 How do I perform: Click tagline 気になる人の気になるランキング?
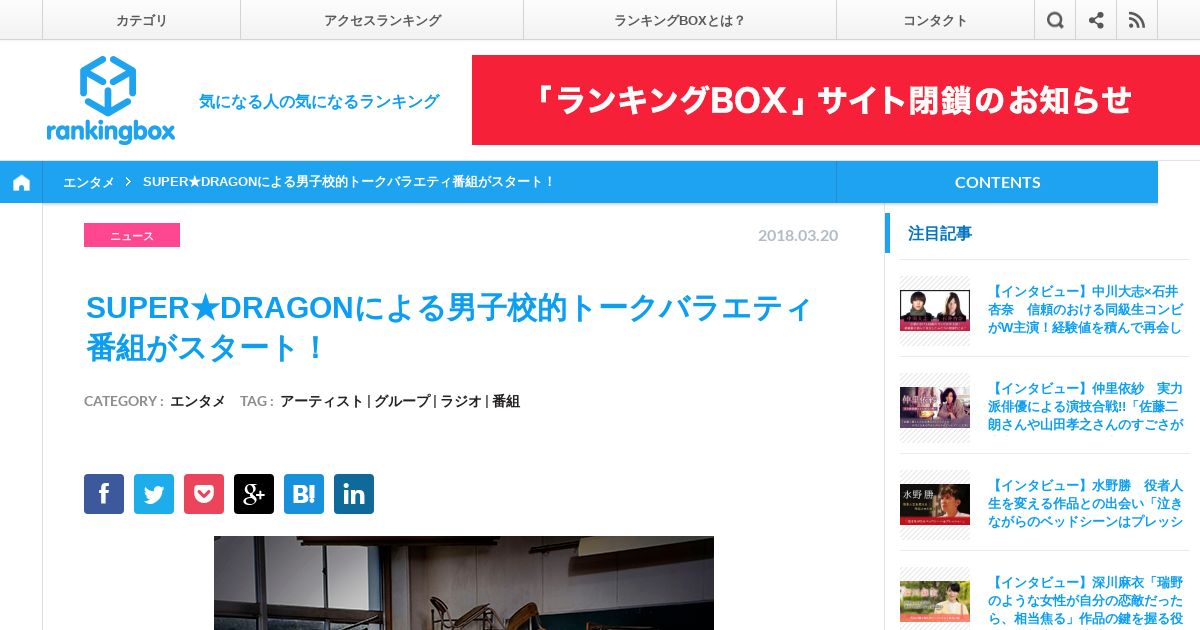click(319, 101)
